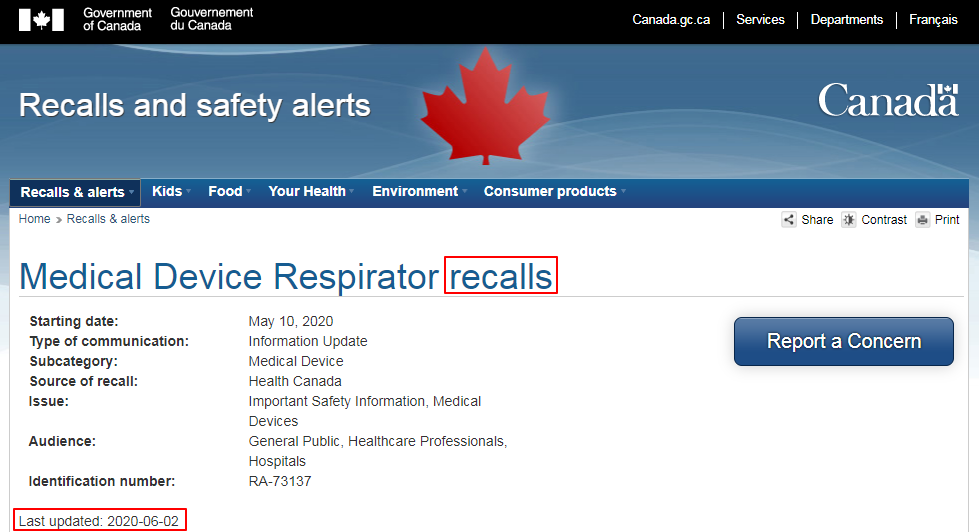Go to the Home breadcrumb link
This screenshot has width=979, height=532.
[x=34, y=219]
